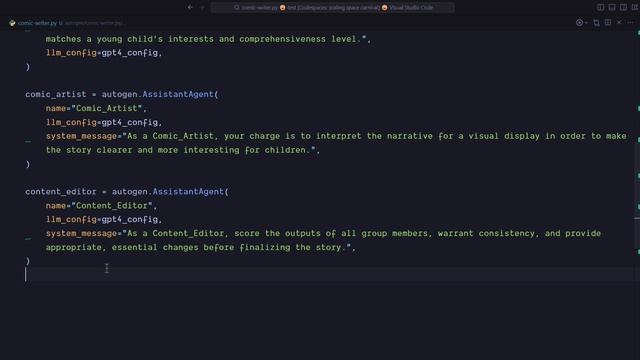Open the customize layout menu icon
Image resolution: width=640 pixels, height=360 pixels.
coord(635,7)
